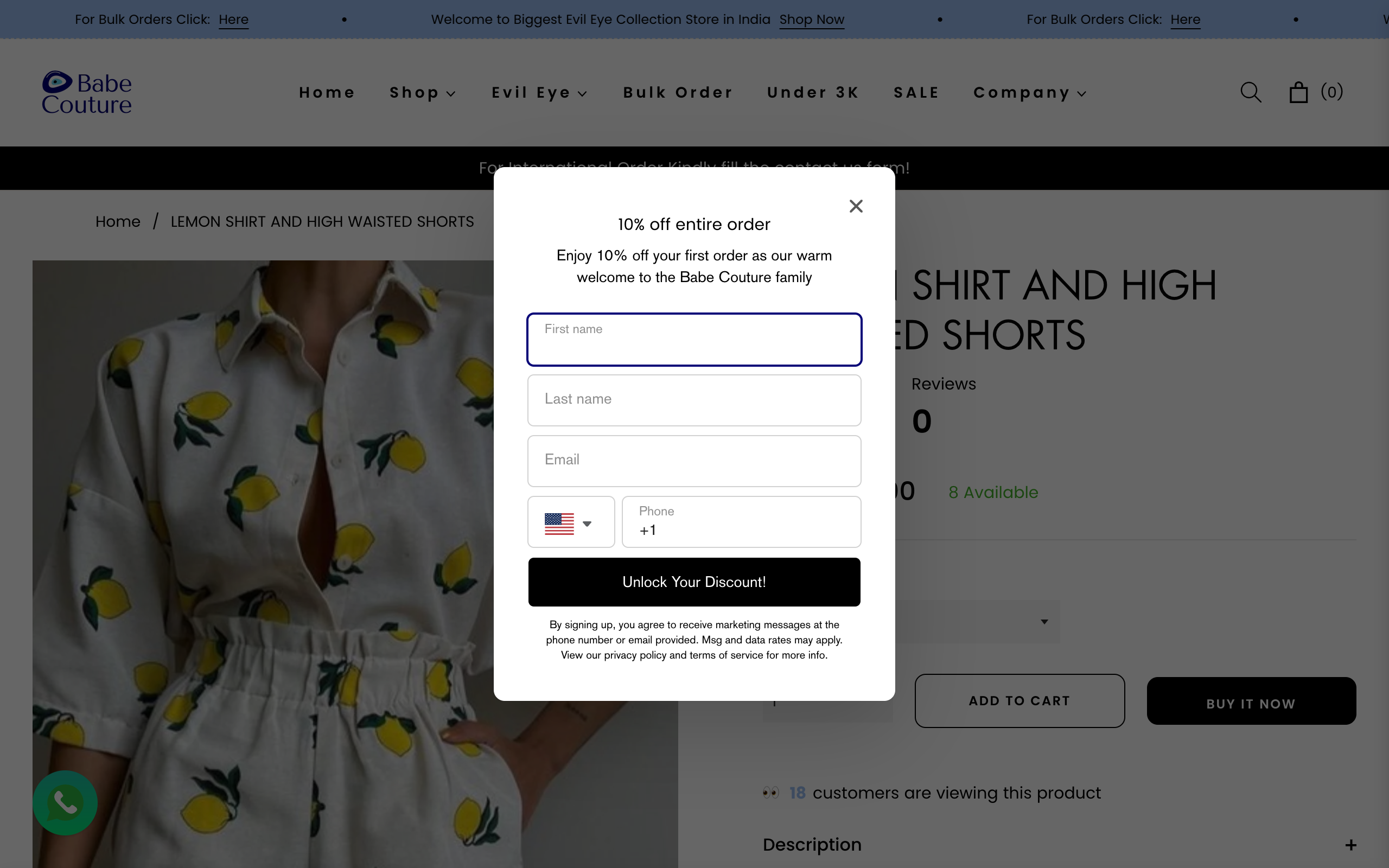Open the shopping cart bag
Image resolution: width=1389 pixels, height=868 pixels.
pos(1299,92)
